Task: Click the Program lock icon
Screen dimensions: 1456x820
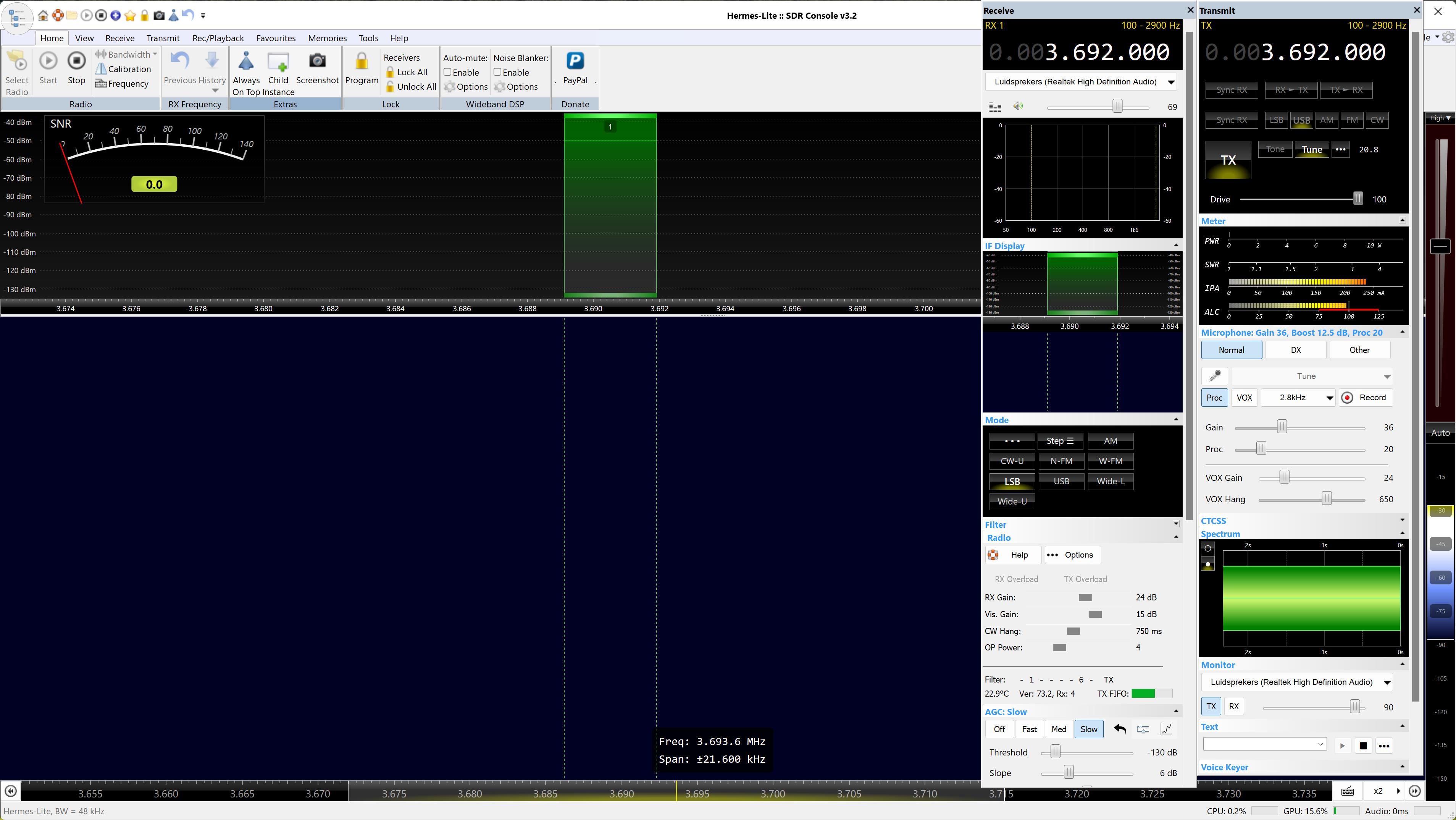Action: click(x=362, y=61)
